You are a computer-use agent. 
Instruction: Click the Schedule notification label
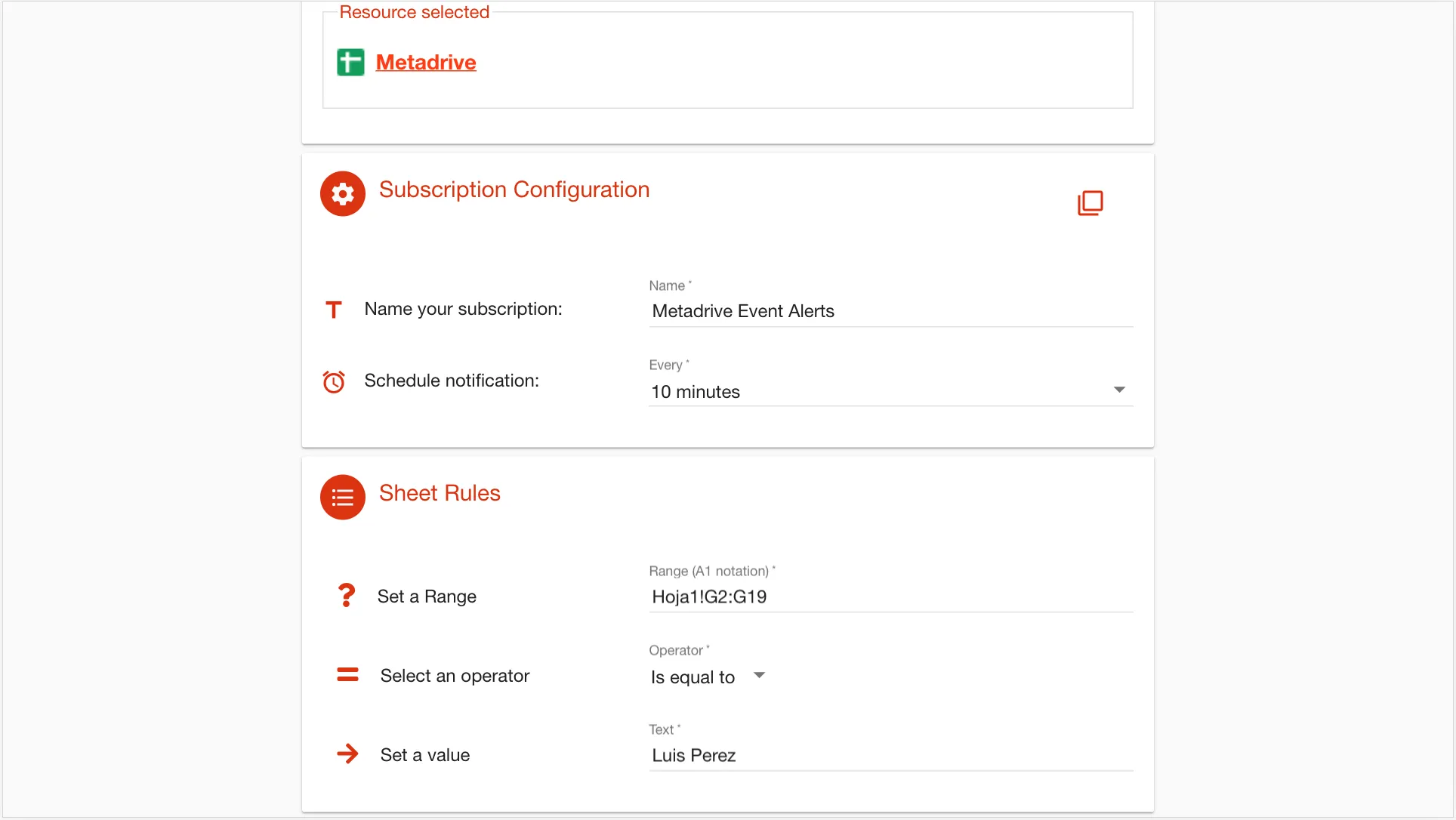pos(452,381)
